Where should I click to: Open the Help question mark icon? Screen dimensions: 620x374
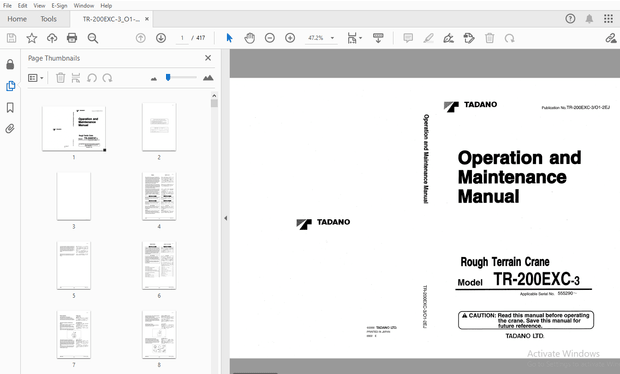(x=570, y=19)
